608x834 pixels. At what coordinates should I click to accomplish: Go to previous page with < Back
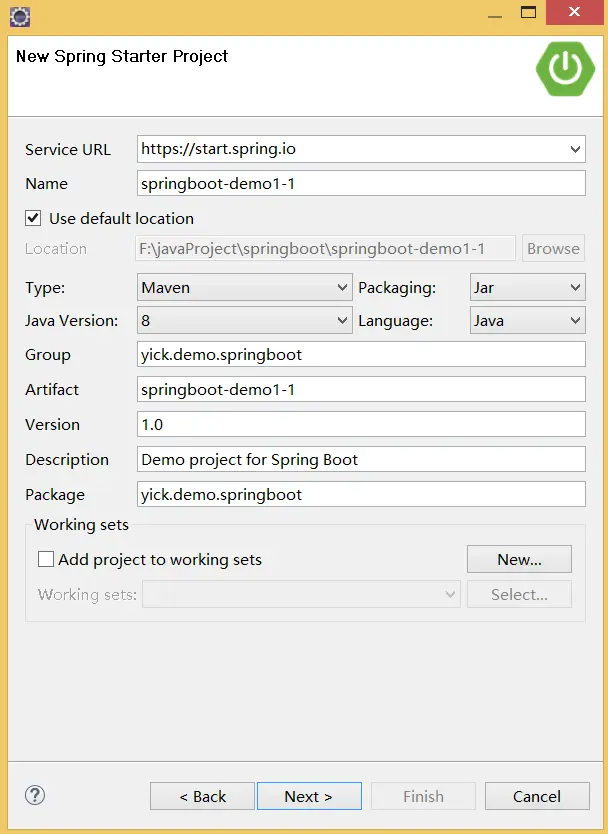[202, 796]
